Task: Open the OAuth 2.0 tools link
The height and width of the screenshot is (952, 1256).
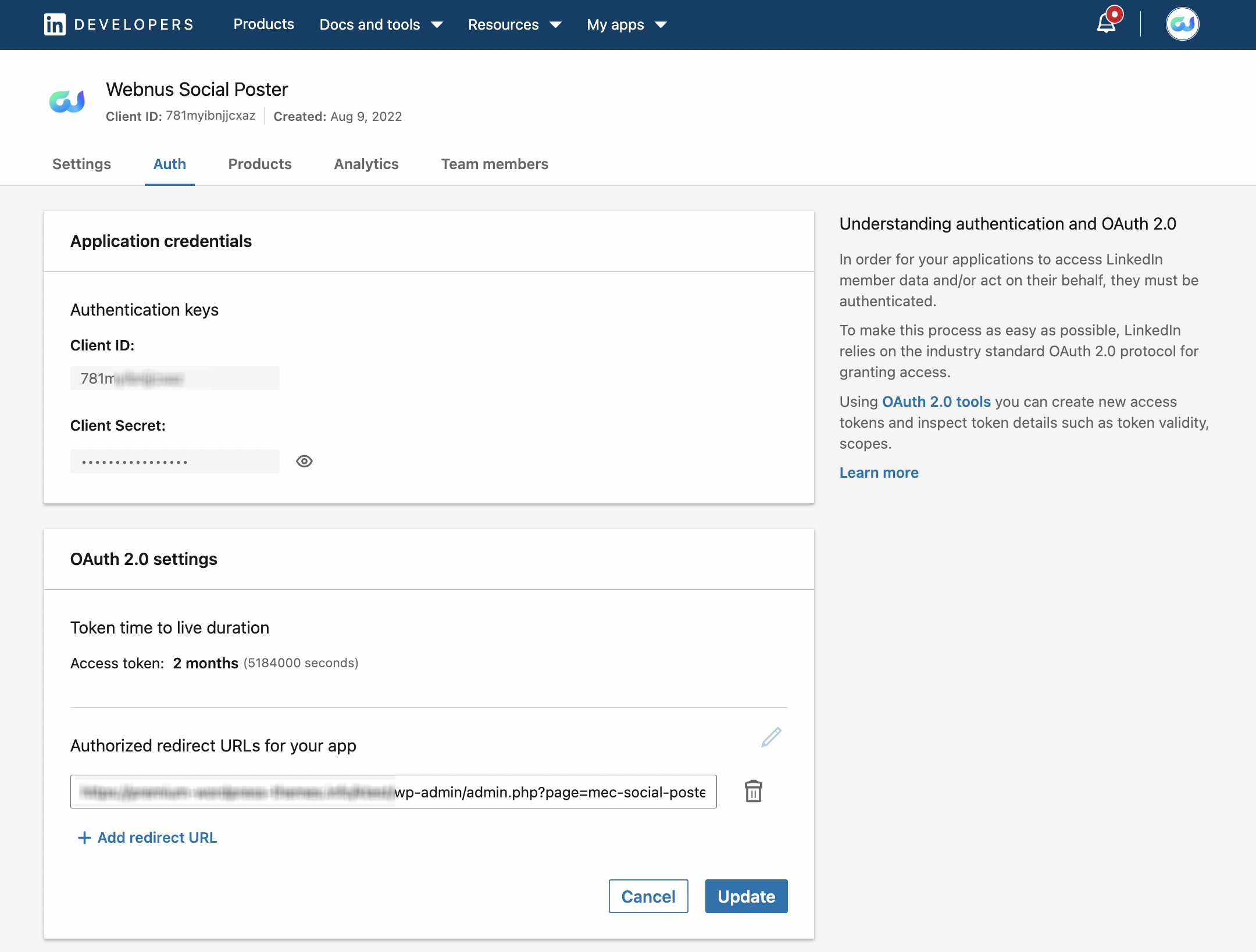Action: (x=936, y=402)
